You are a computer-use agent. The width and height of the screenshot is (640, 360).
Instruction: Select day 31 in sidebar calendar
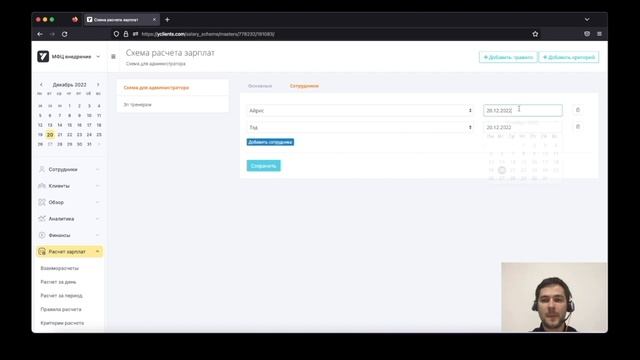click(x=89, y=144)
